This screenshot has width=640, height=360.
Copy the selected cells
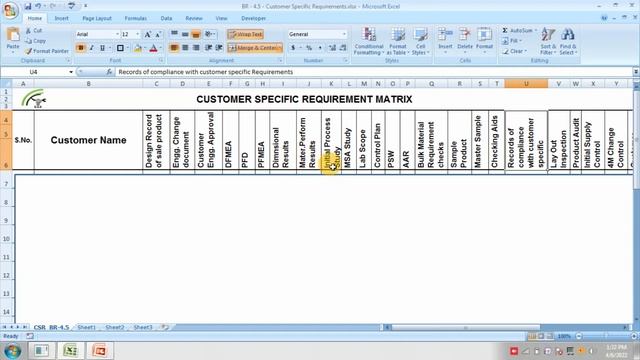[x=36, y=41]
